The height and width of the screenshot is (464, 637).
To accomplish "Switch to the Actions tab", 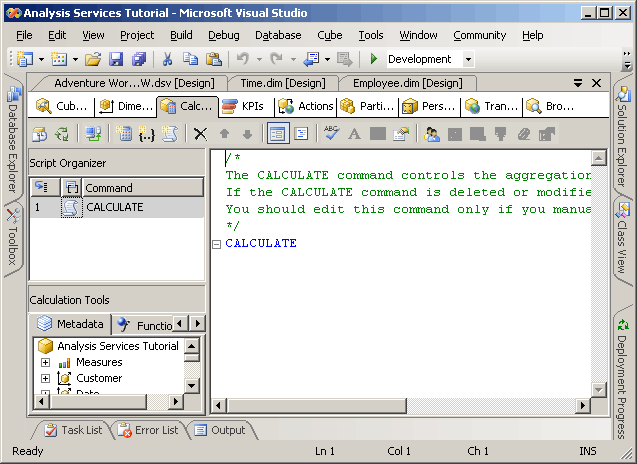I will point(307,106).
